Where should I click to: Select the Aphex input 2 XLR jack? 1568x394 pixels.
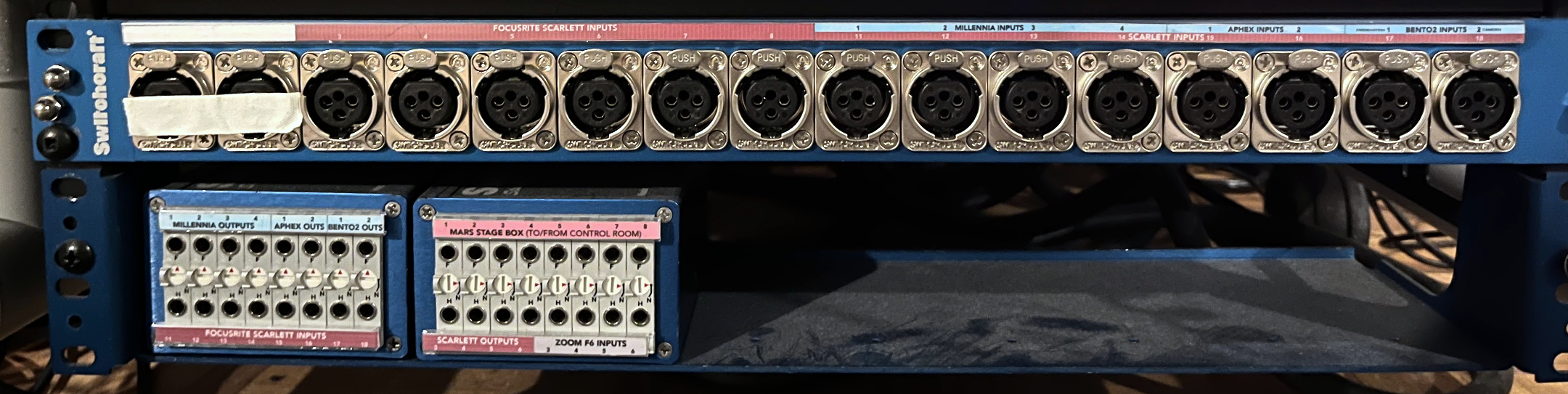(1297, 101)
